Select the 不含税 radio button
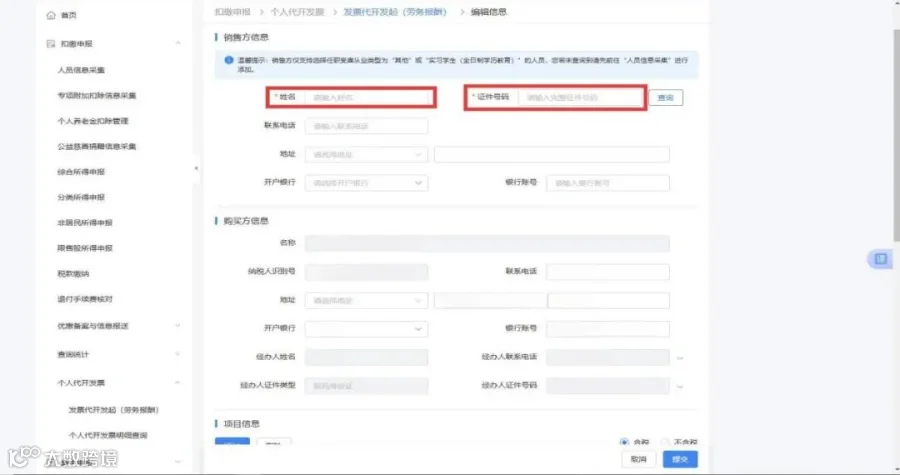 (x=665, y=442)
